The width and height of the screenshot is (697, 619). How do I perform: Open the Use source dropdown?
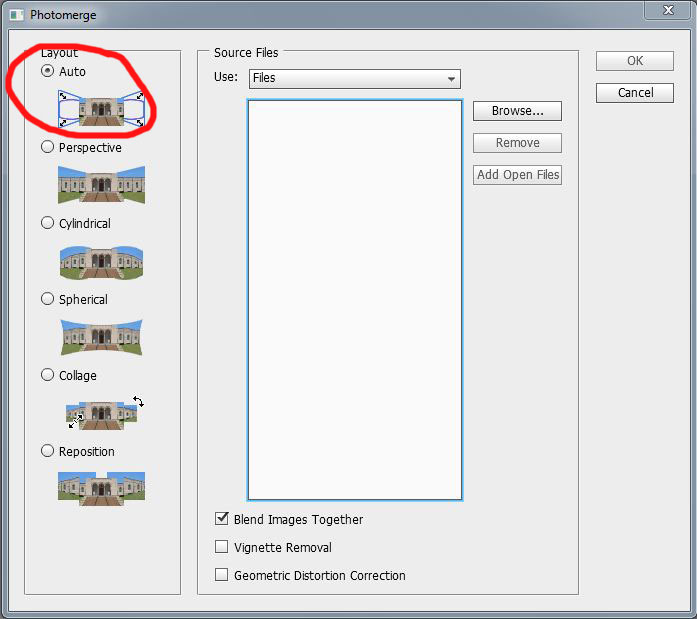[355, 79]
